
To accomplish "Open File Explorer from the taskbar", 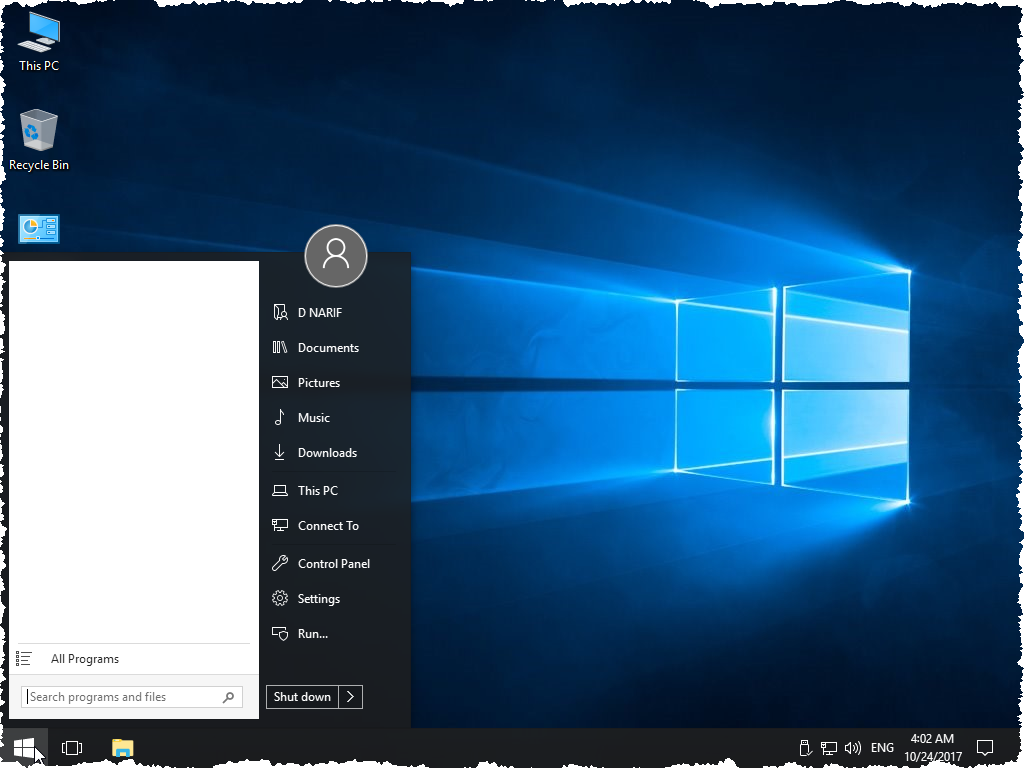I will coord(122,747).
